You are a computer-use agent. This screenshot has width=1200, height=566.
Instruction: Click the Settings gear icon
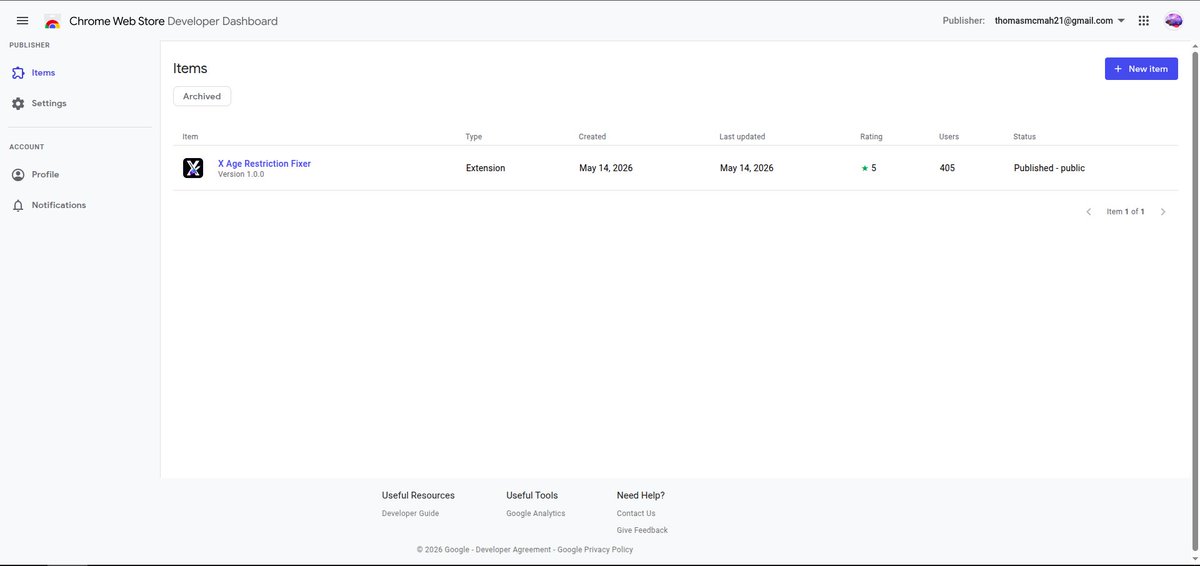[x=18, y=103]
